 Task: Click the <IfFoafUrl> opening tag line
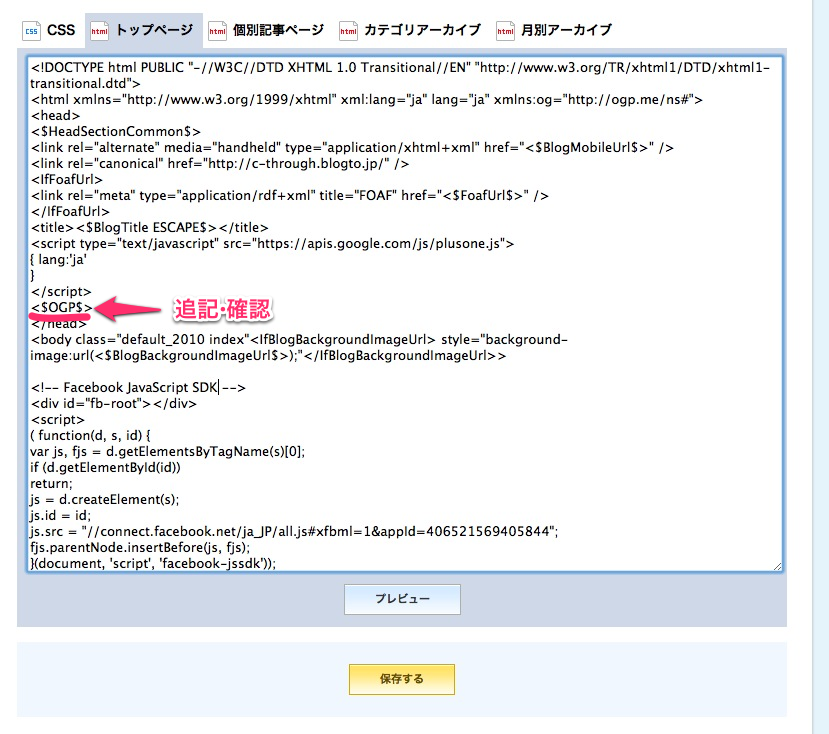(66, 179)
